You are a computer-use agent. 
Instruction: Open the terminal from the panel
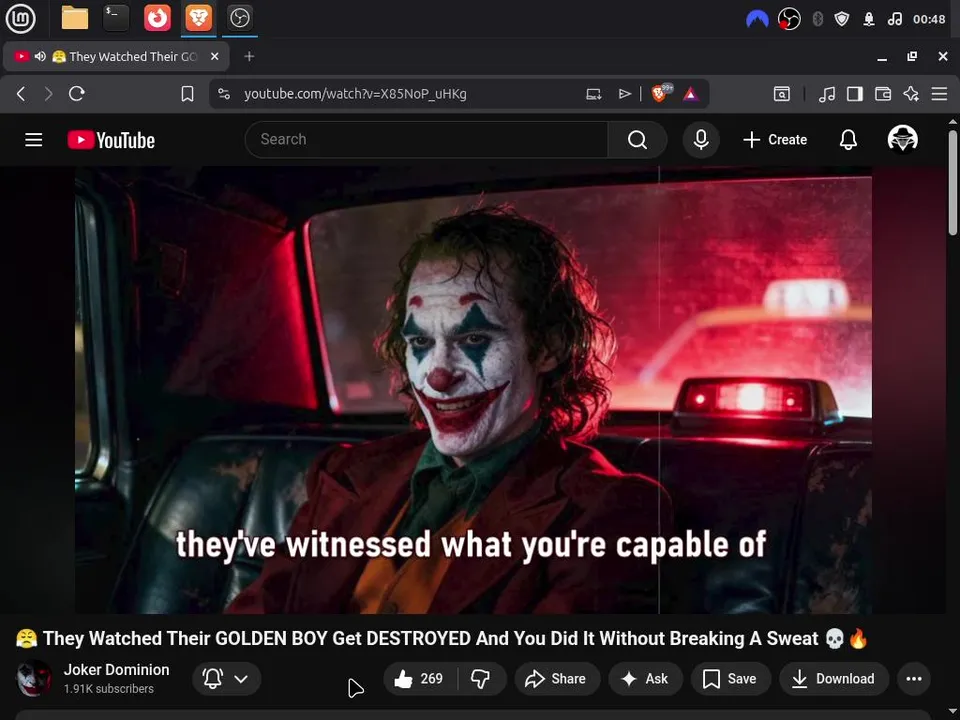(116, 18)
